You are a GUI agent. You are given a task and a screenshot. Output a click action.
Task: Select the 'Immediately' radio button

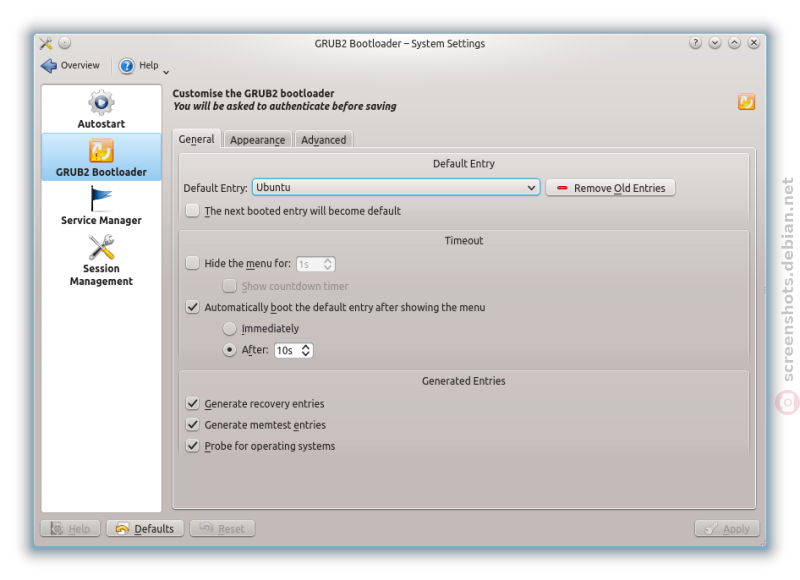pos(230,329)
